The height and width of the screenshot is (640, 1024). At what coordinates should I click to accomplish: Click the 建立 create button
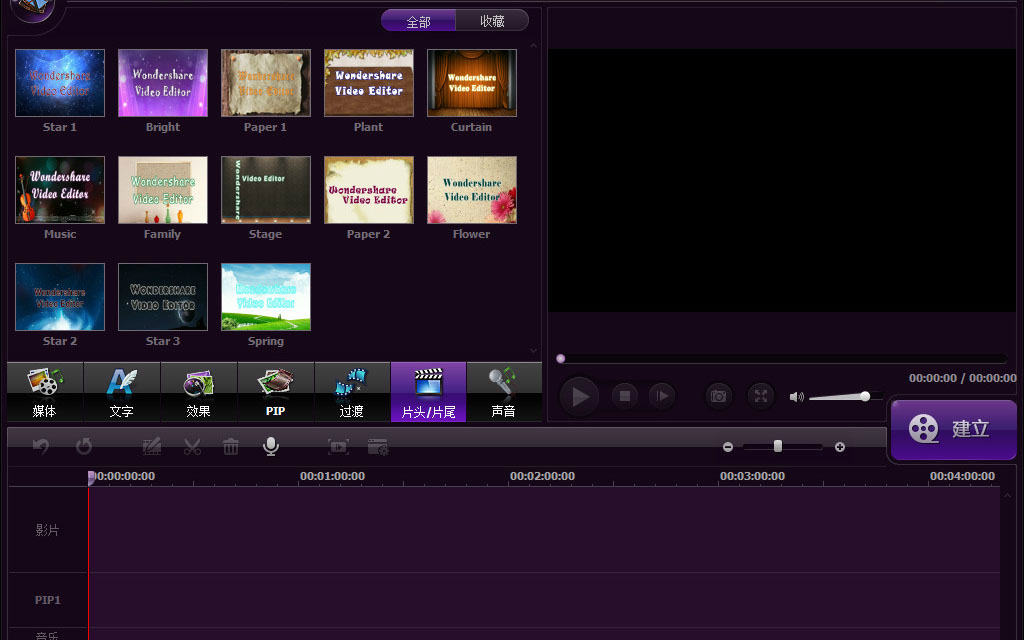[953, 429]
